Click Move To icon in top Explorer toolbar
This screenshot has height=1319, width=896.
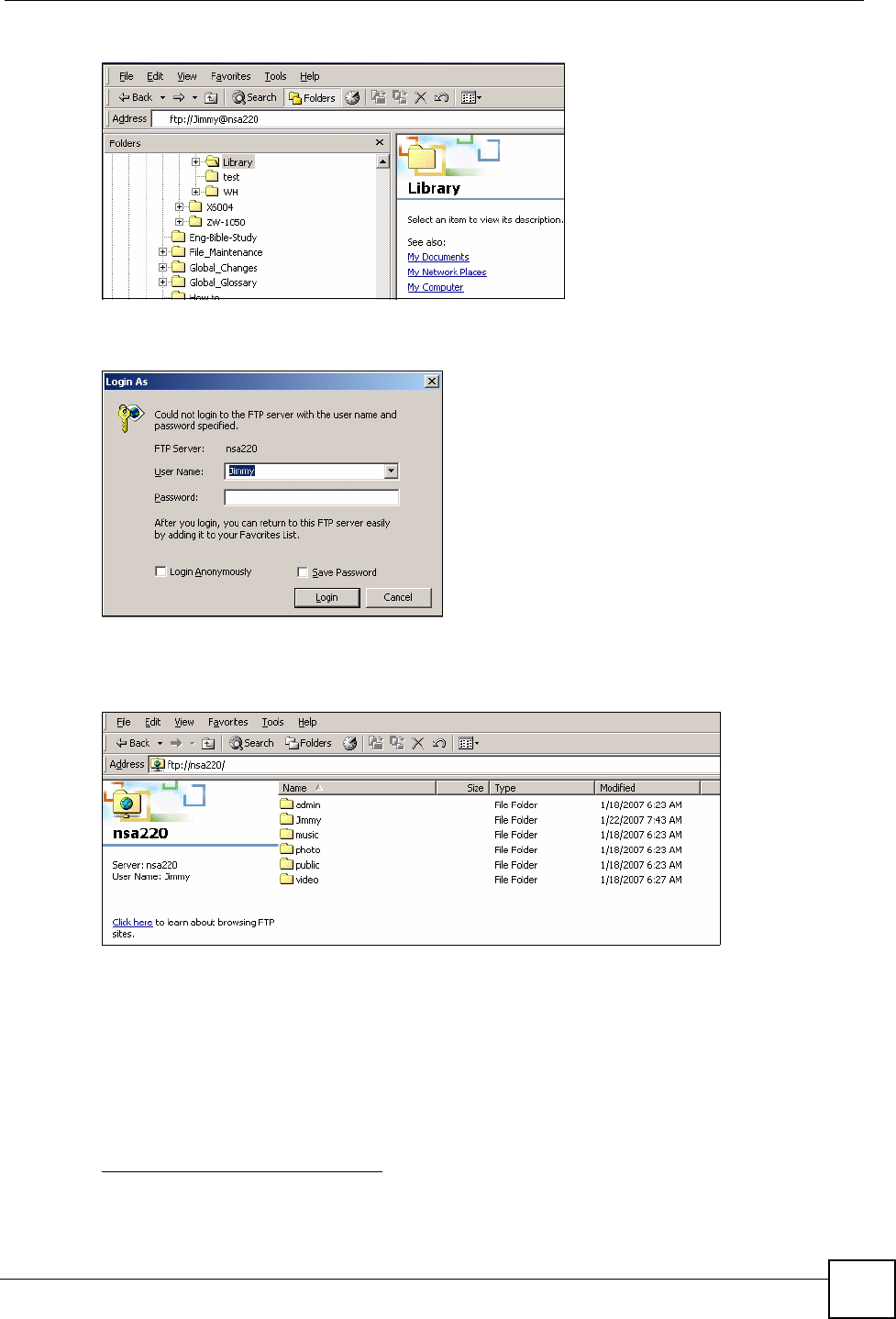point(378,97)
